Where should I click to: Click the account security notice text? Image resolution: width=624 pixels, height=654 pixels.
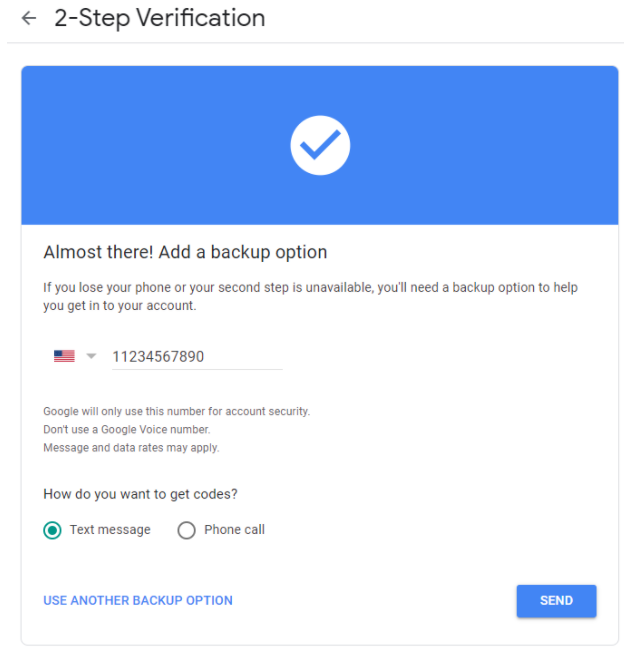pyautogui.click(x=176, y=411)
